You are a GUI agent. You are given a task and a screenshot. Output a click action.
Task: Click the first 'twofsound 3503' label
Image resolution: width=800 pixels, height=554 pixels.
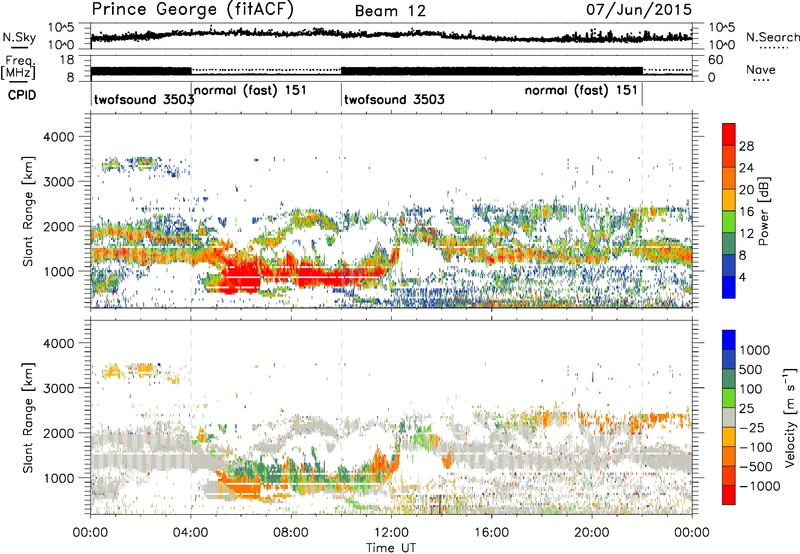pos(144,99)
